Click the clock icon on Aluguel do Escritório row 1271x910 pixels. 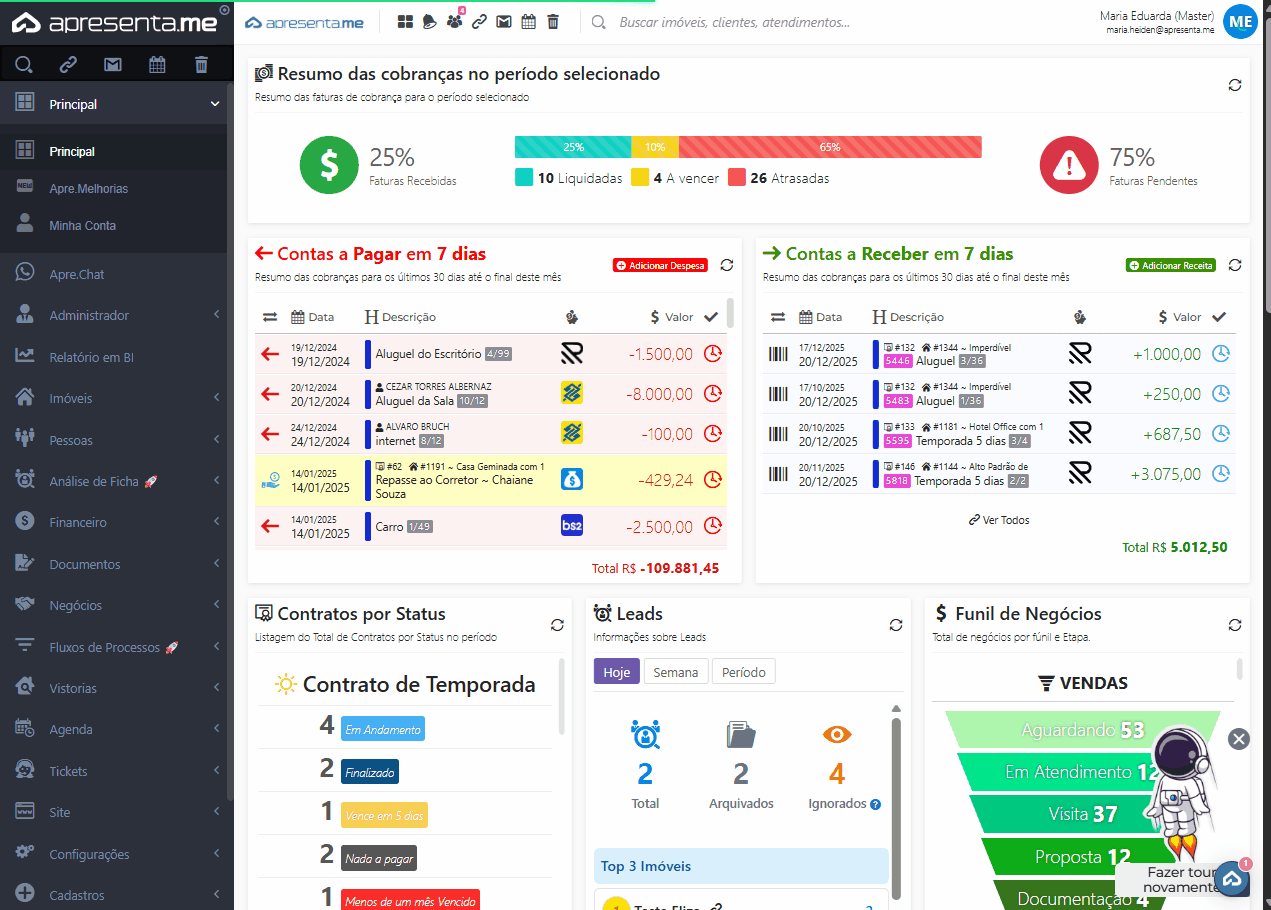(712, 353)
